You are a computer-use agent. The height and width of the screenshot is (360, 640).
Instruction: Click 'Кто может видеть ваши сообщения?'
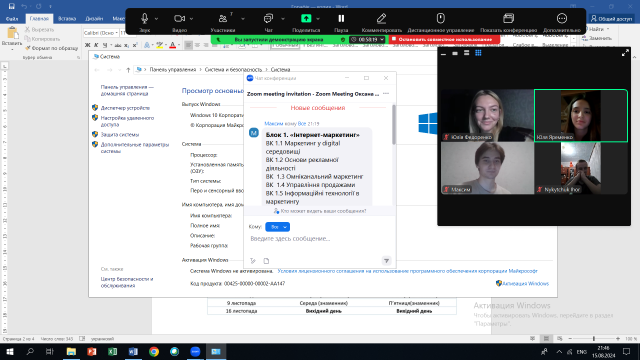(x=320, y=211)
